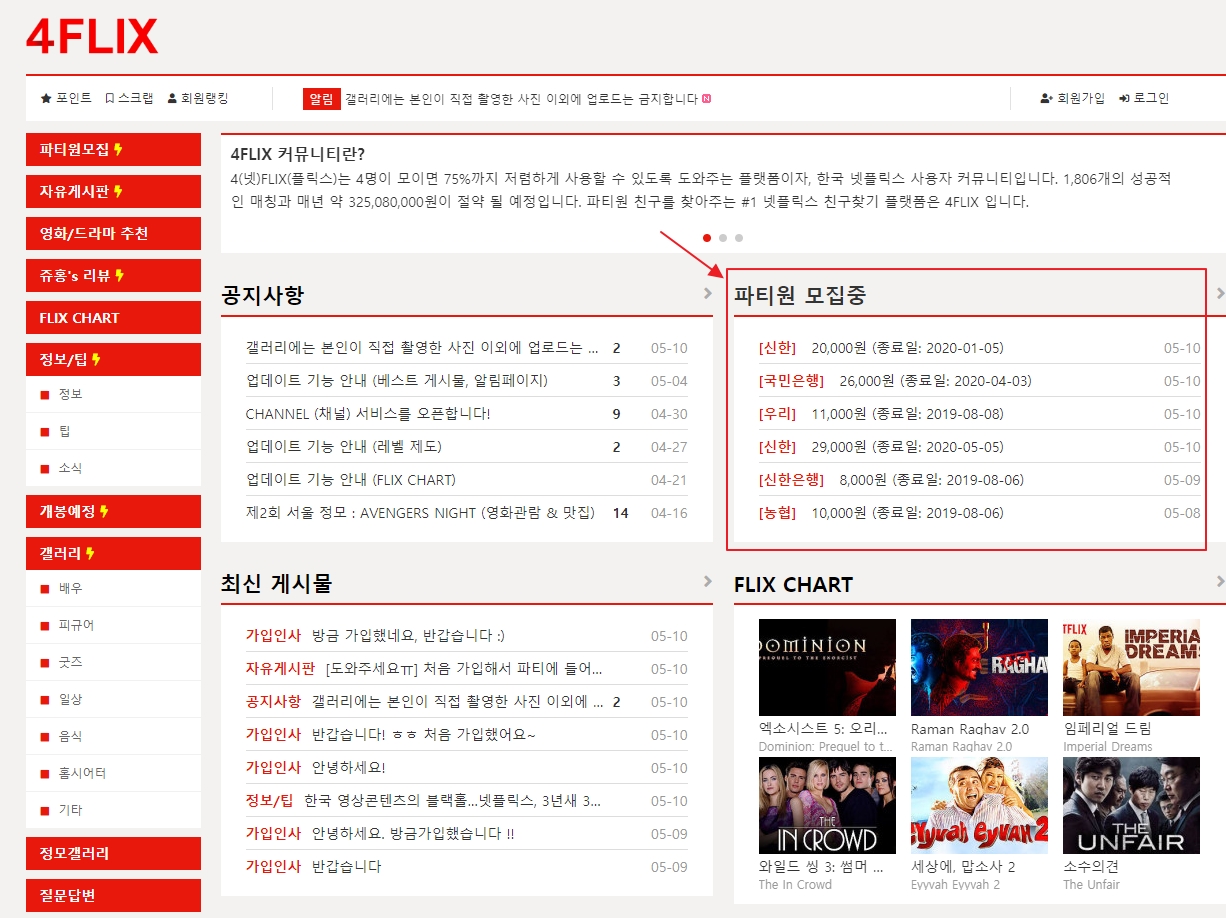Viewport: 1226px width, 918px height.
Task: Open [국민은행] 26,000원 party listing
Action: click(895, 381)
